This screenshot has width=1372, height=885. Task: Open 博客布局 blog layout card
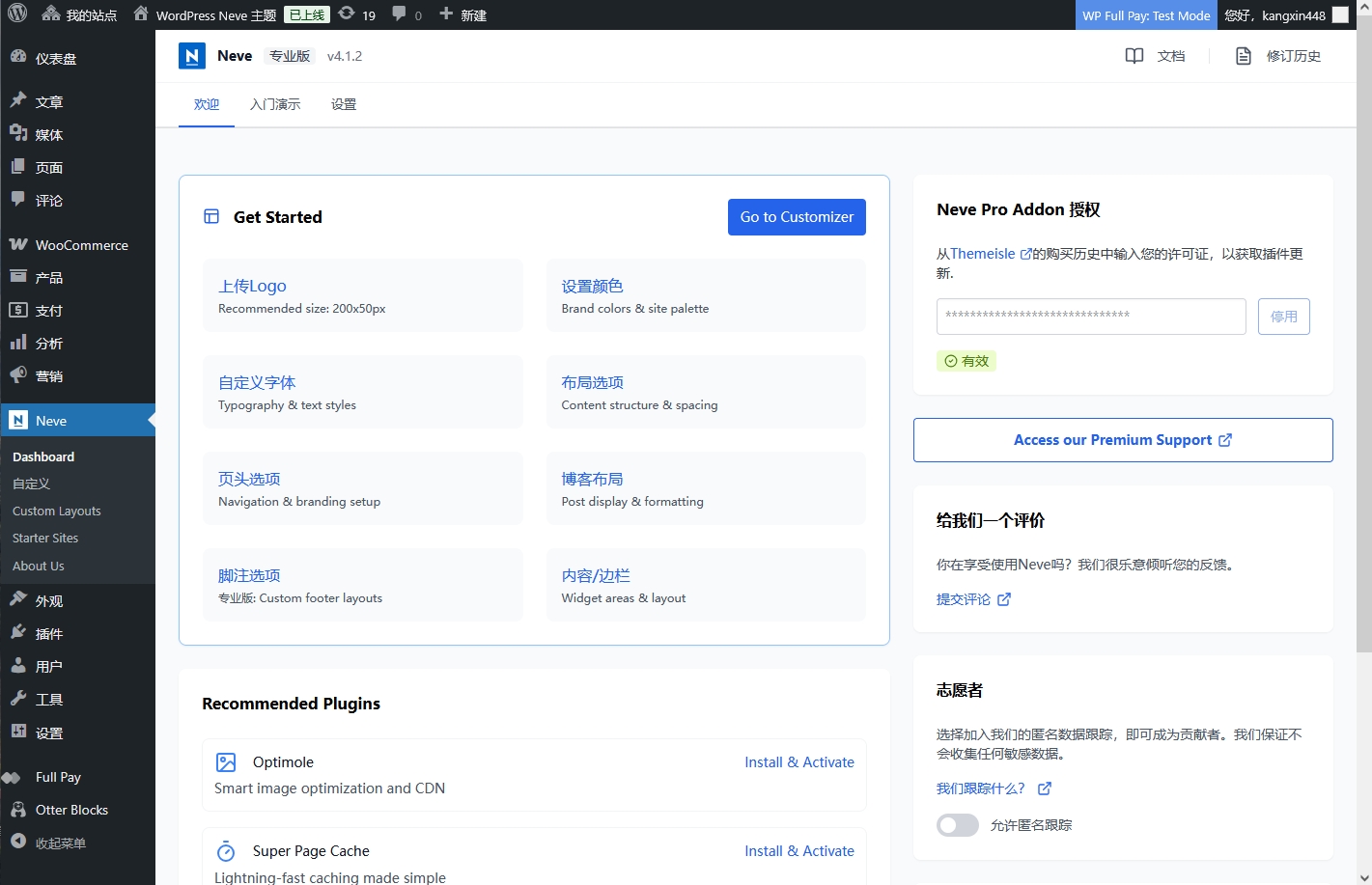pyautogui.click(x=706, y=488)
